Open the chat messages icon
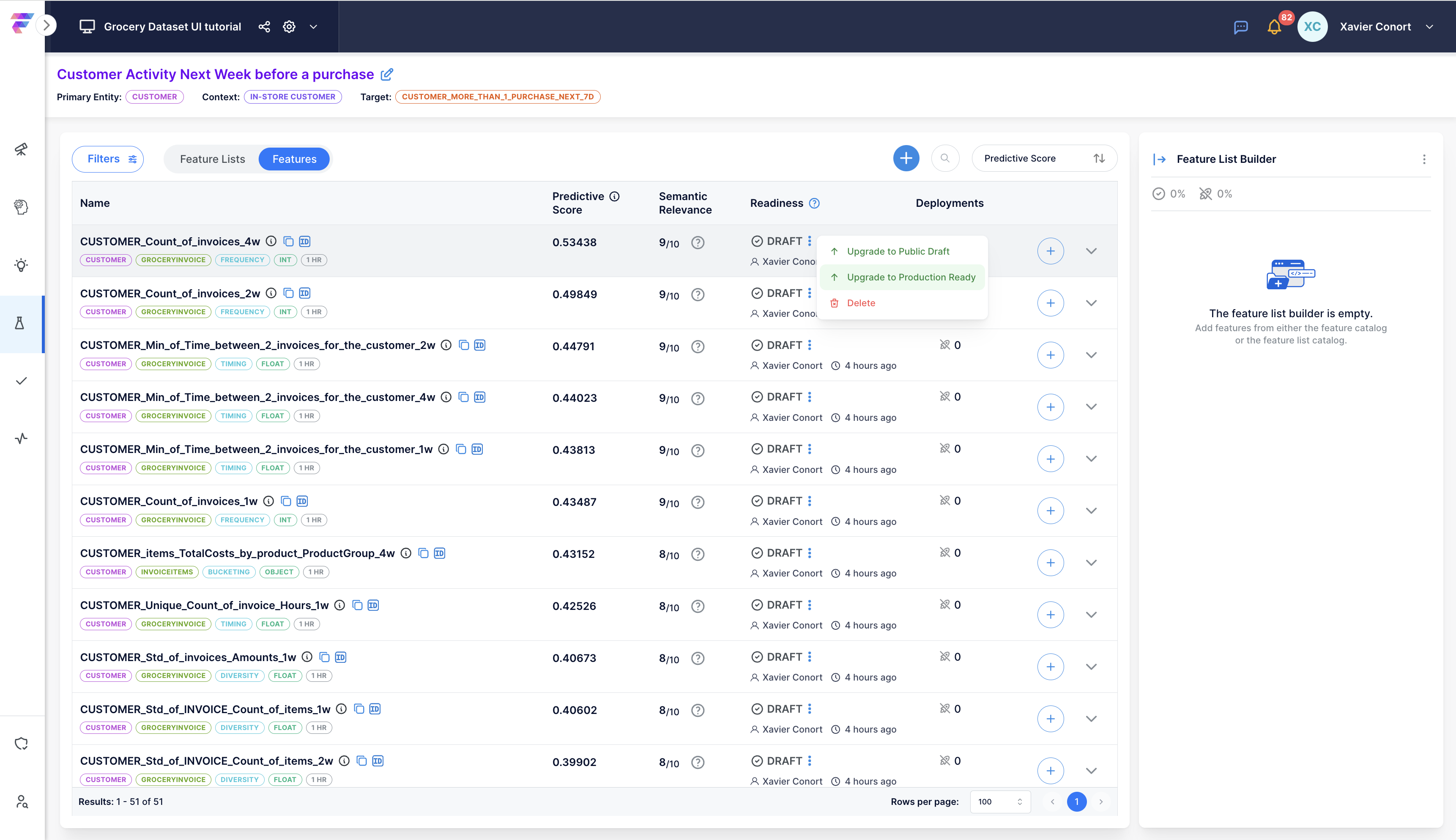The image size is (1456, 840). [1241, 27]
